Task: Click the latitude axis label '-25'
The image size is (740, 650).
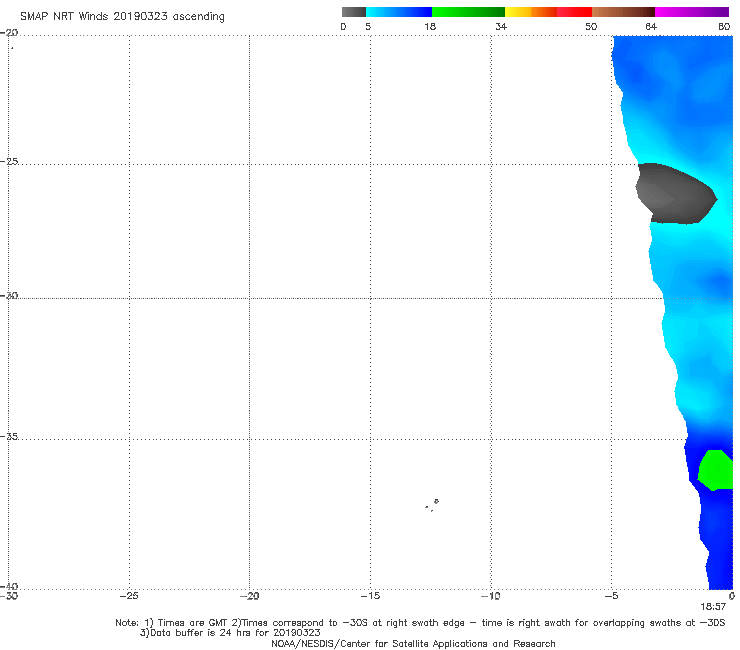Action: coord(10,161)
